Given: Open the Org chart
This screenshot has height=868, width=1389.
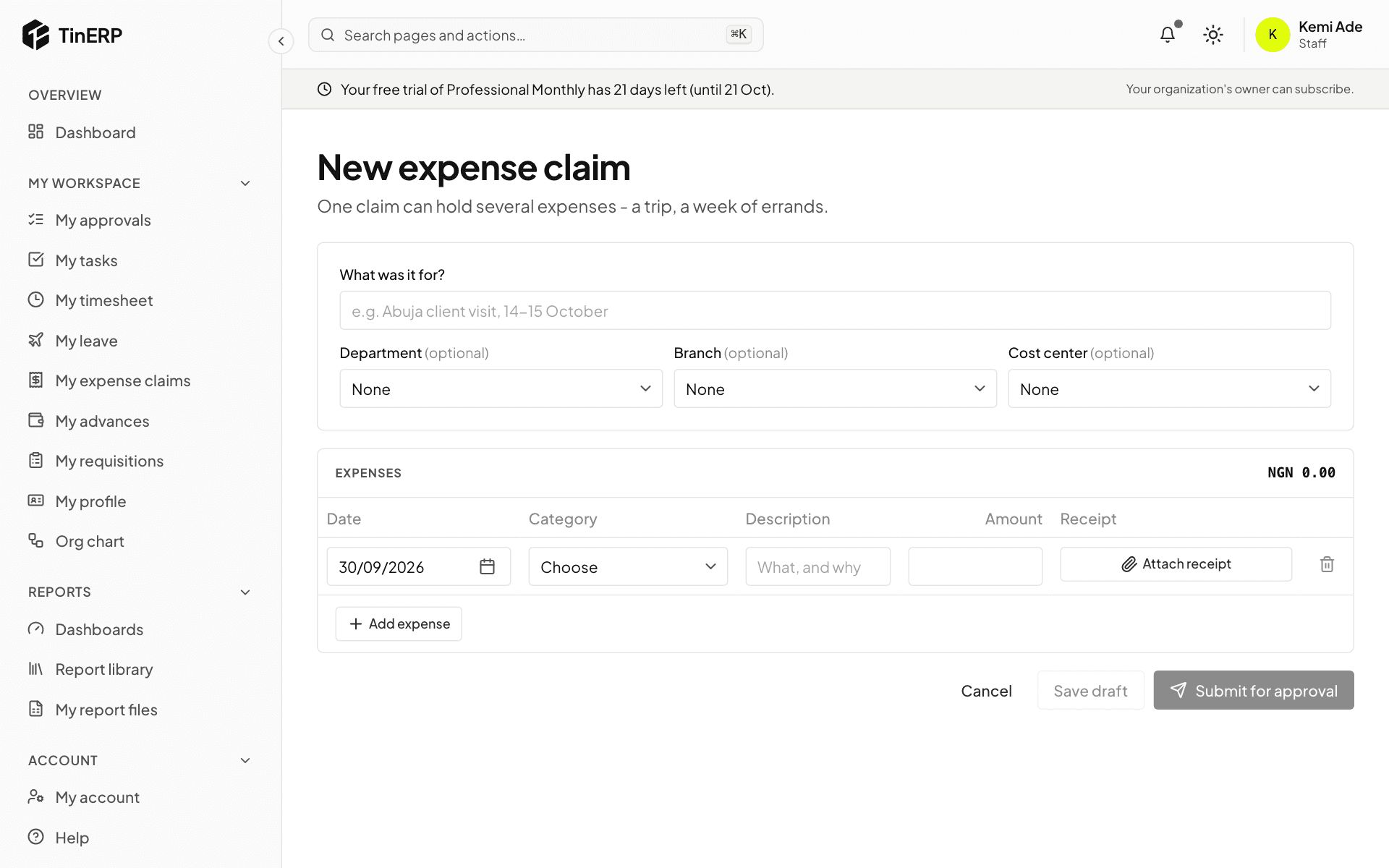Looking at the screenshot, I should click(x=140, y=541).
